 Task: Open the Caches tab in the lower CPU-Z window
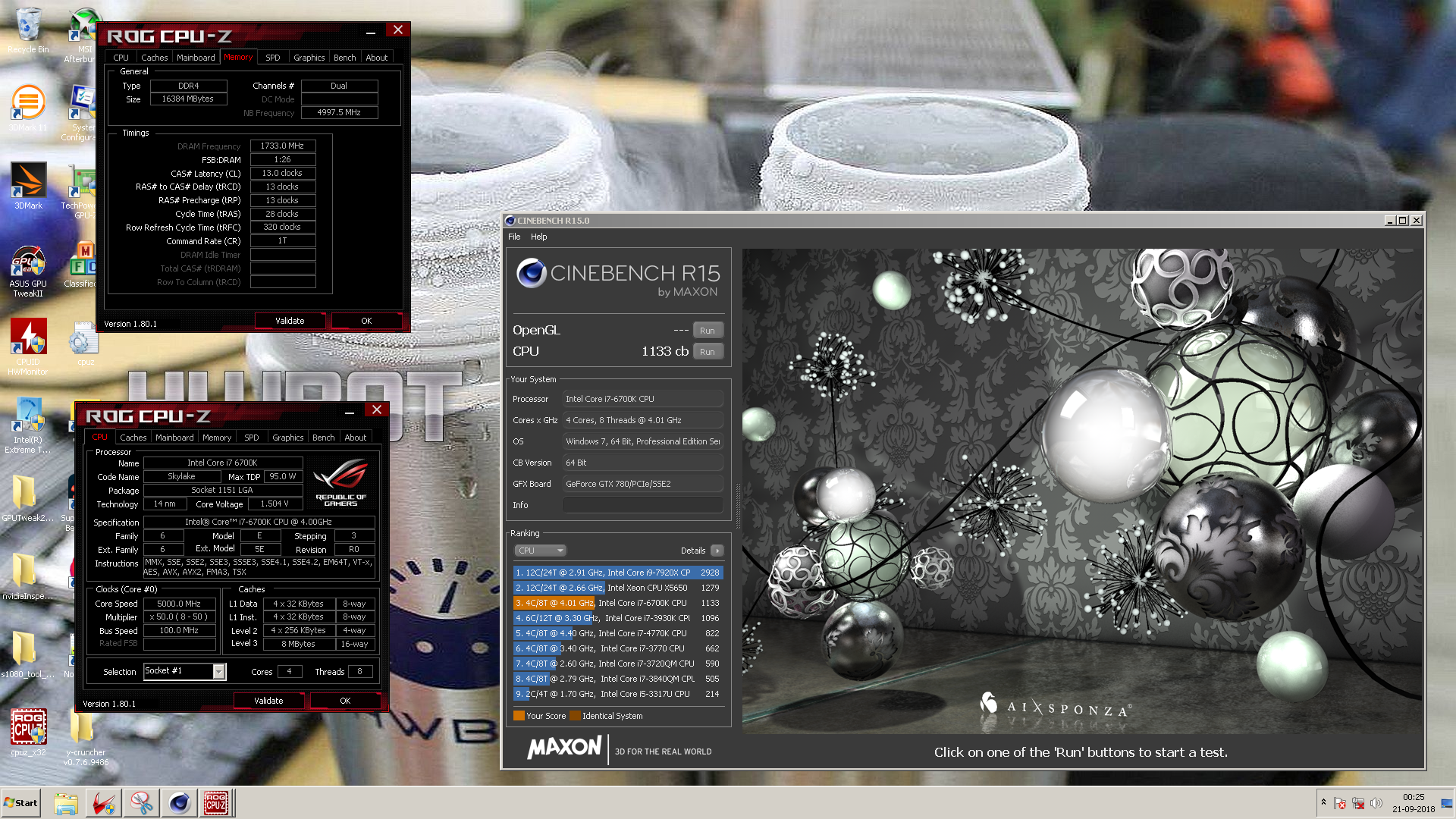coord(133,438)
